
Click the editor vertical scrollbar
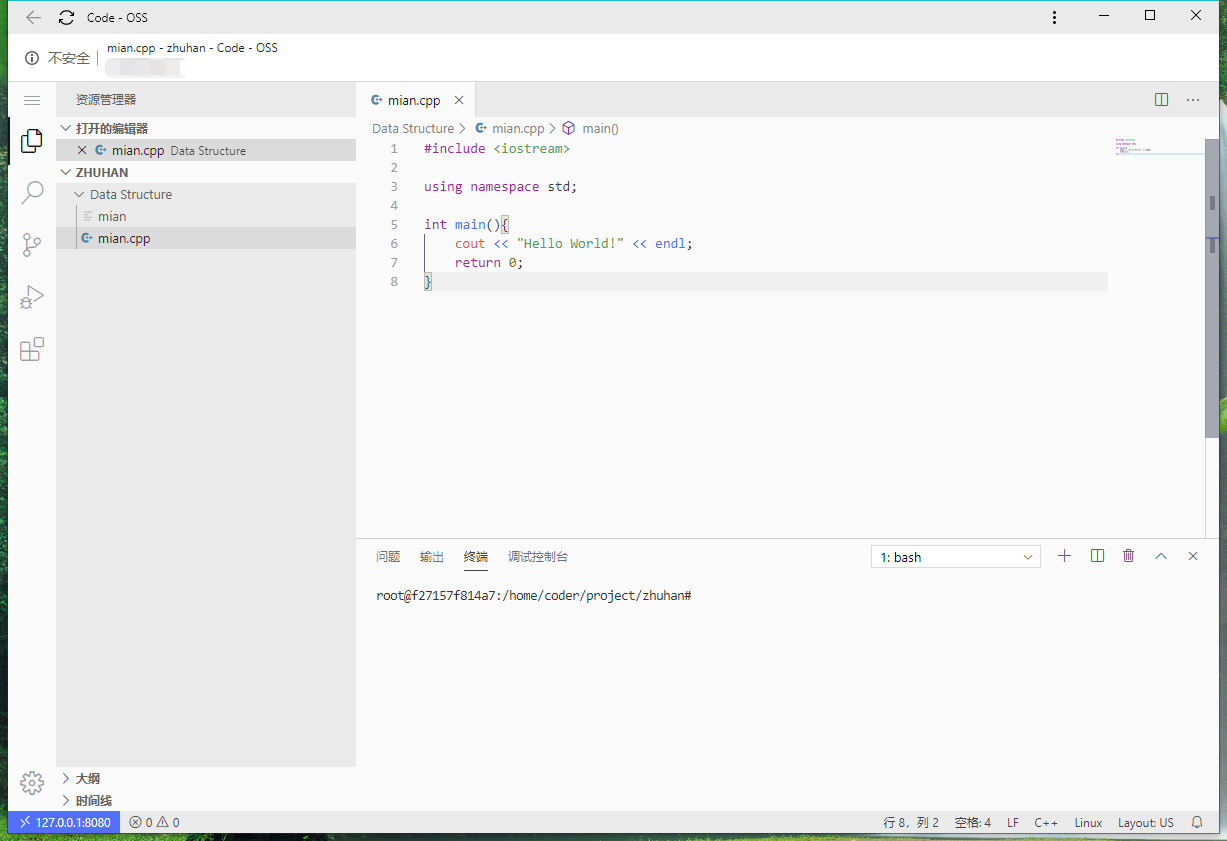[x=1212, y=288]
